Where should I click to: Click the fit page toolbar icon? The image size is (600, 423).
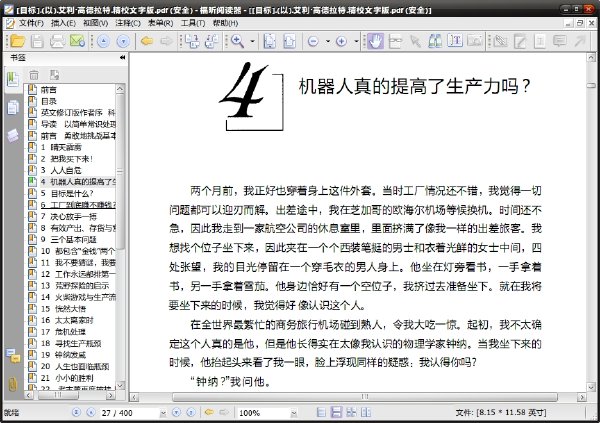(270, 41)
